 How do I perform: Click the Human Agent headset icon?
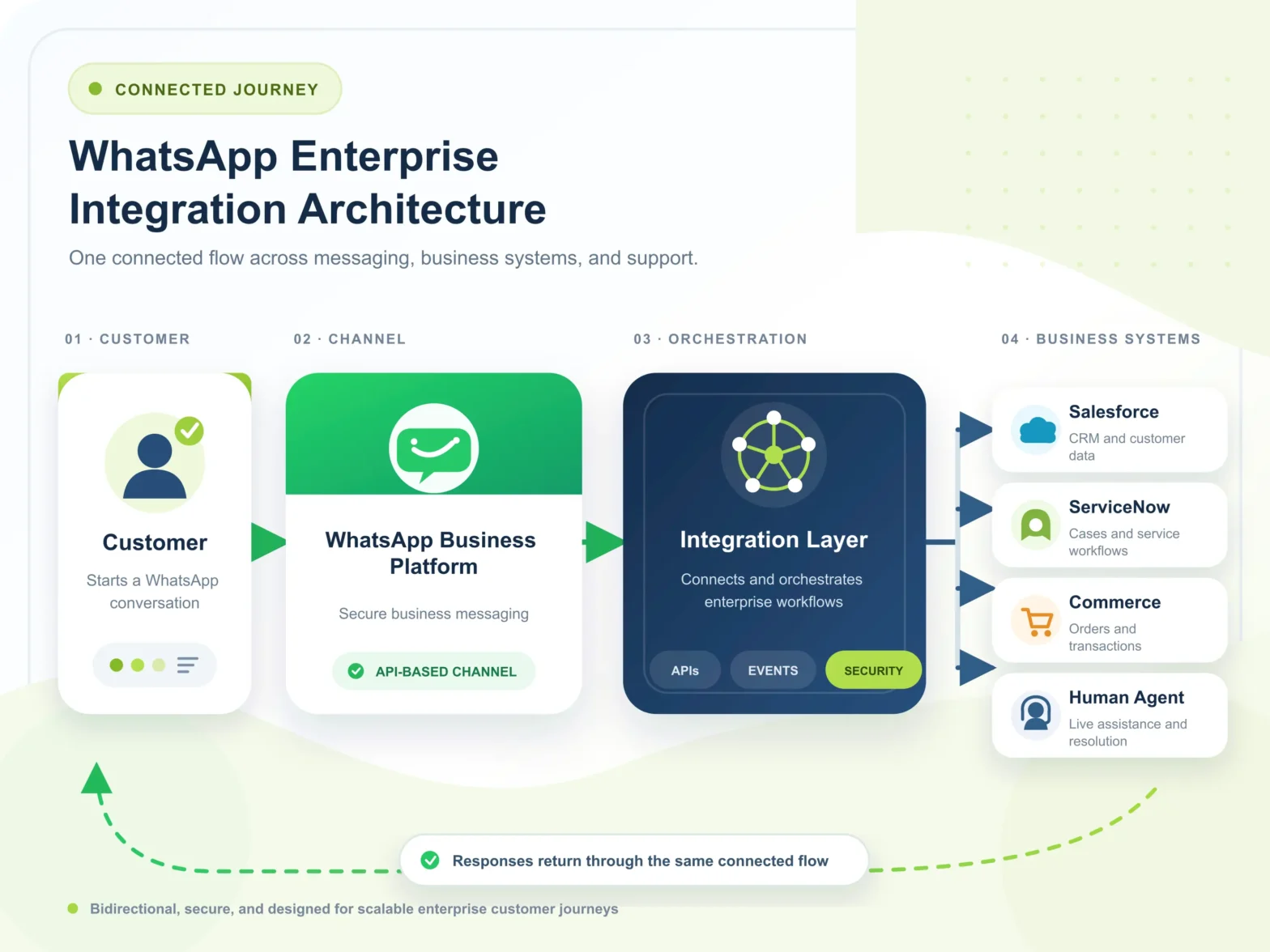1035,715
